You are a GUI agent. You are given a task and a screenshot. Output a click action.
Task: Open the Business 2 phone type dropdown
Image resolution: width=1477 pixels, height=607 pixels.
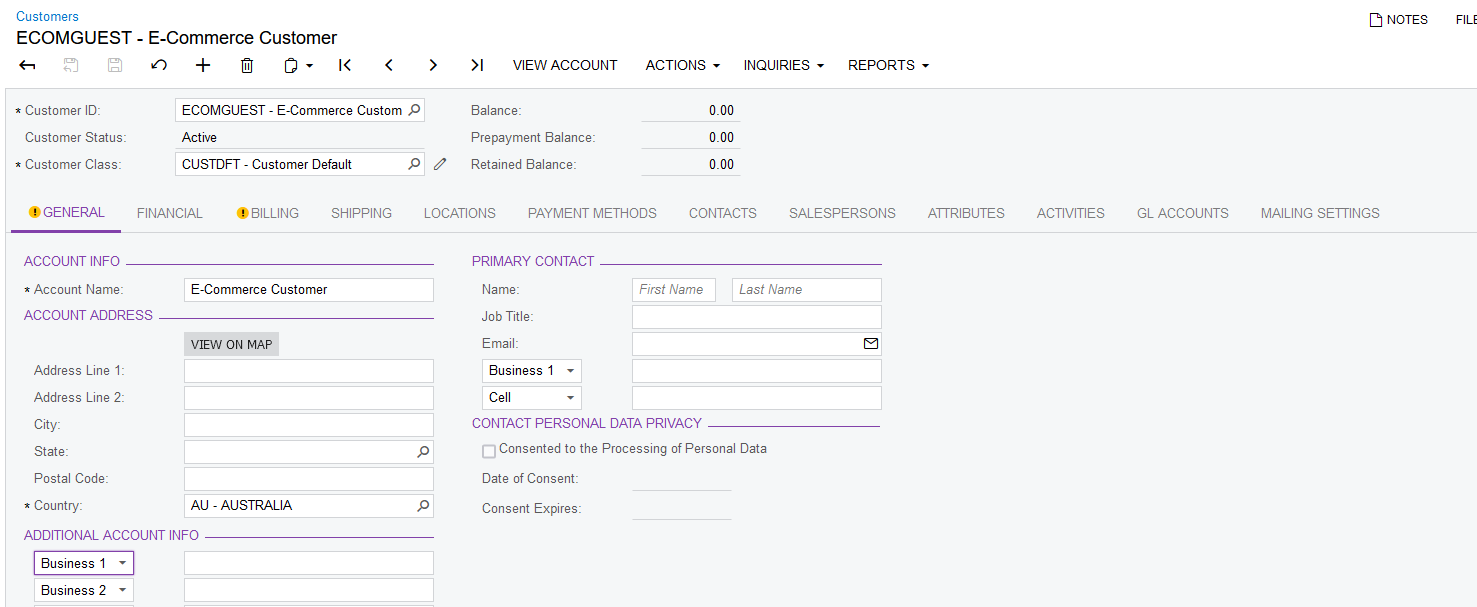(x=84, y=590)
